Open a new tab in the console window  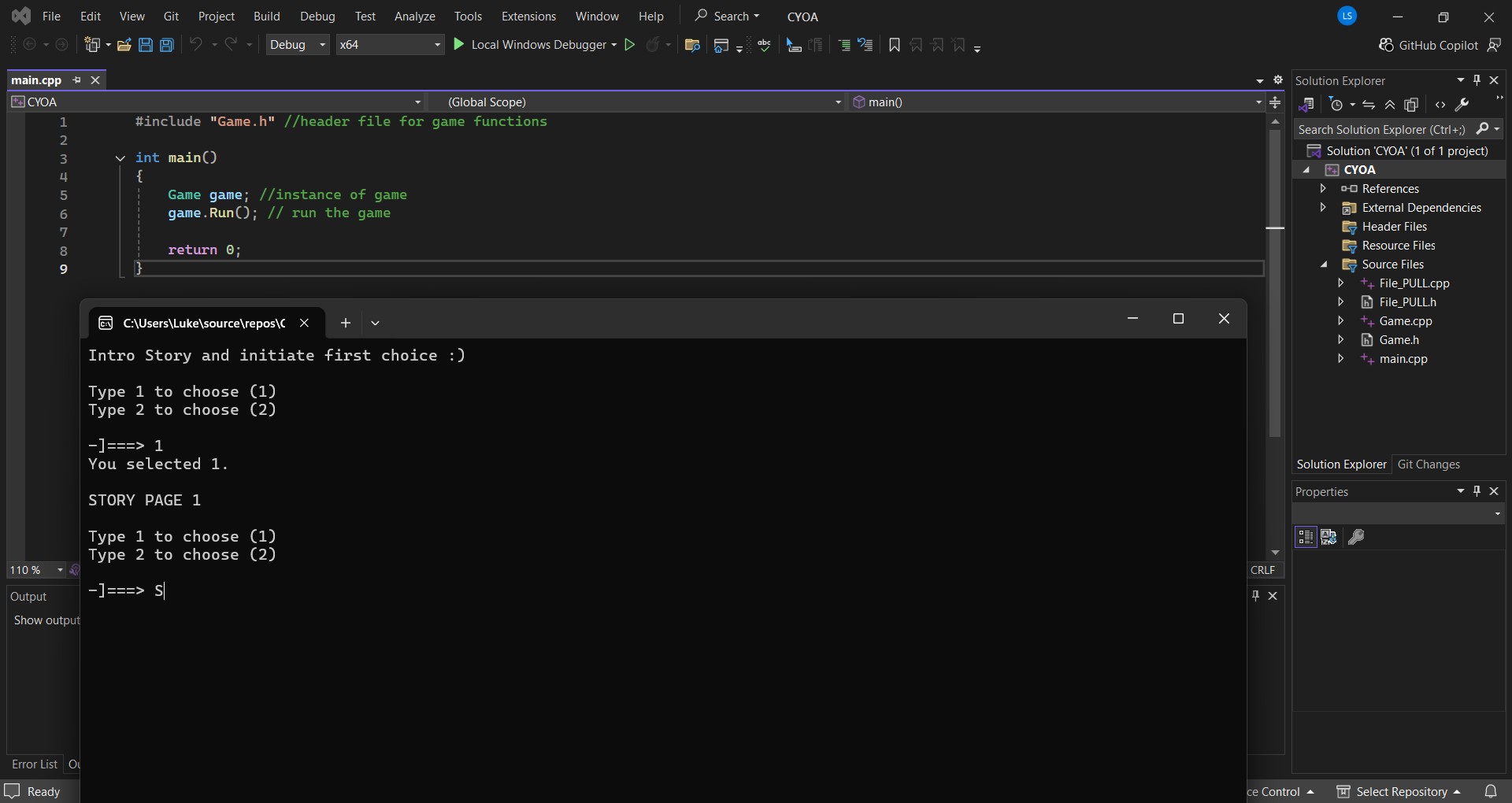coord(345,323)
